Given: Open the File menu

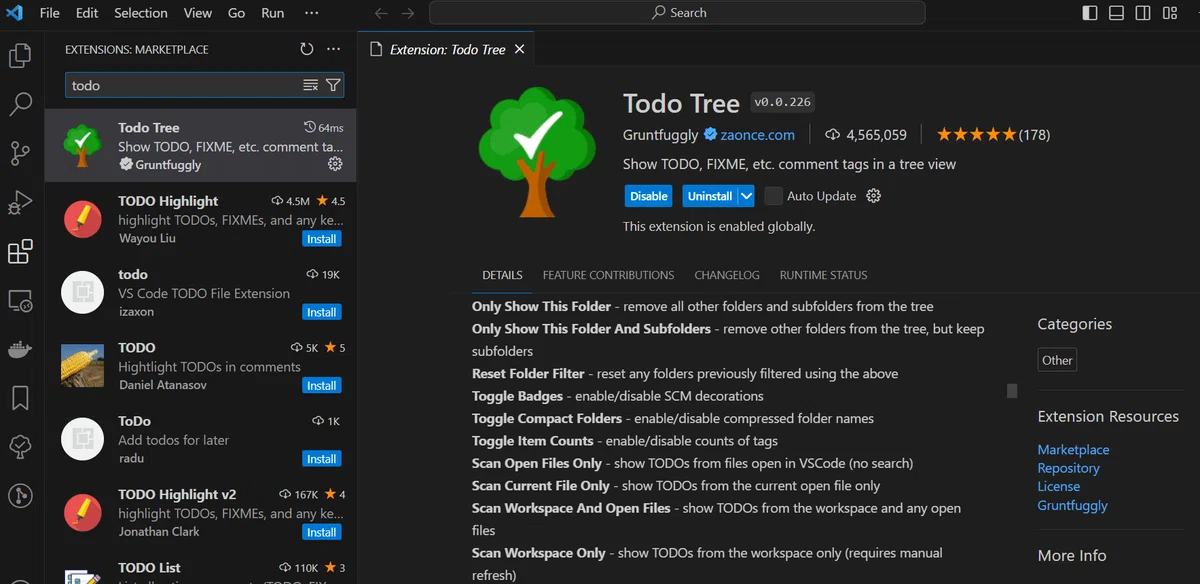Looking at the screenshot, I should click(50, 13).
